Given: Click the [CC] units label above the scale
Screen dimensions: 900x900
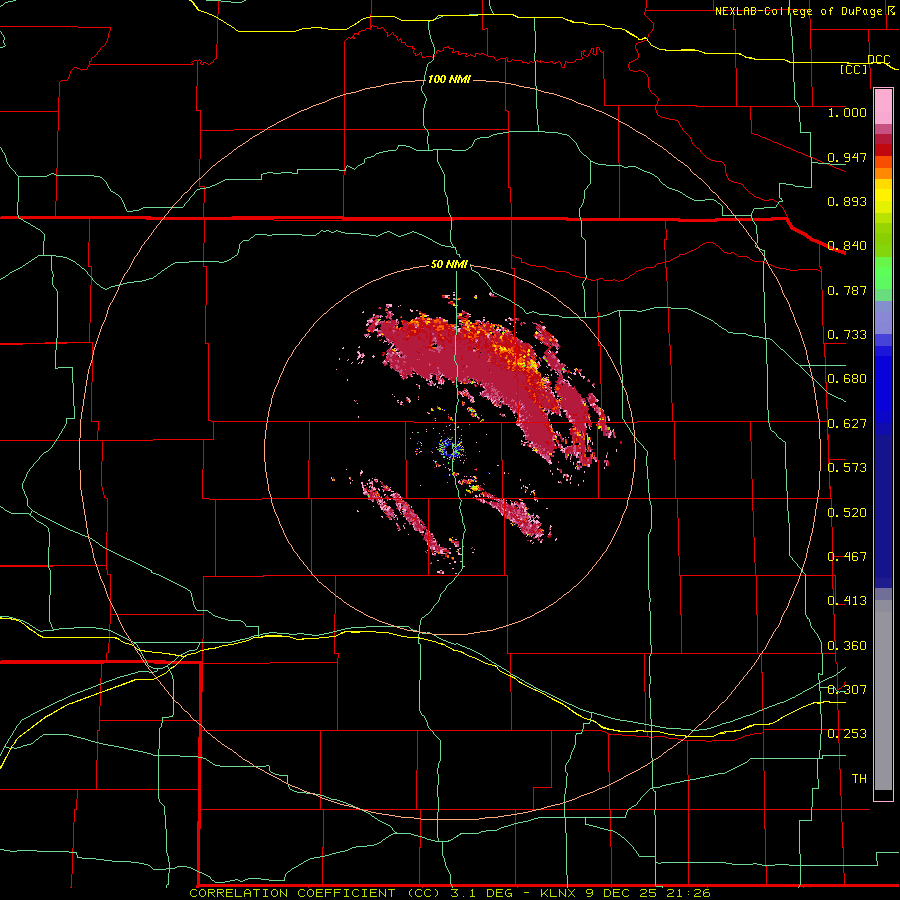Looking at the screenshot, I should (853, 69).
